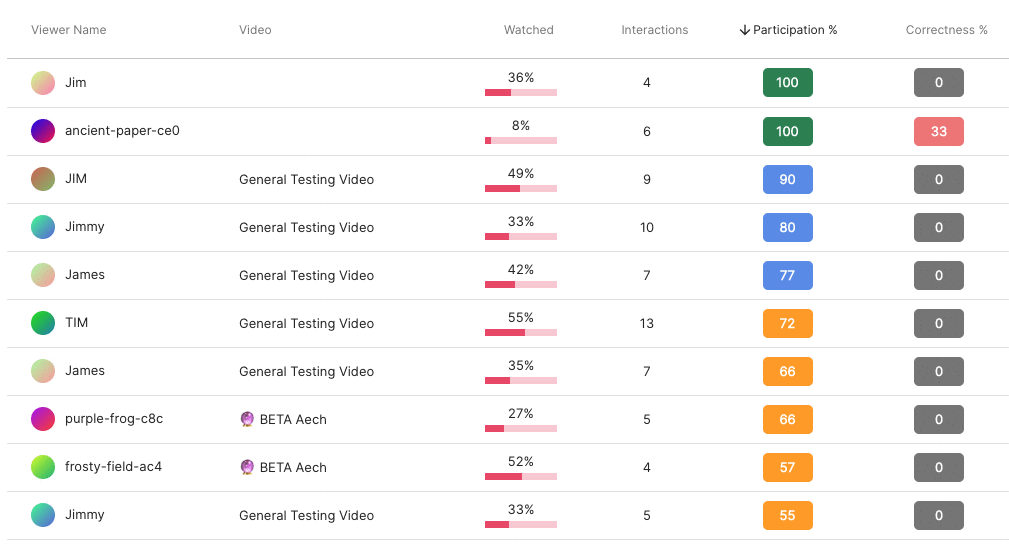
Task: Click crystal ball icon beside purple-frog-c8c's BETA Aech
Action: (247, 419)
